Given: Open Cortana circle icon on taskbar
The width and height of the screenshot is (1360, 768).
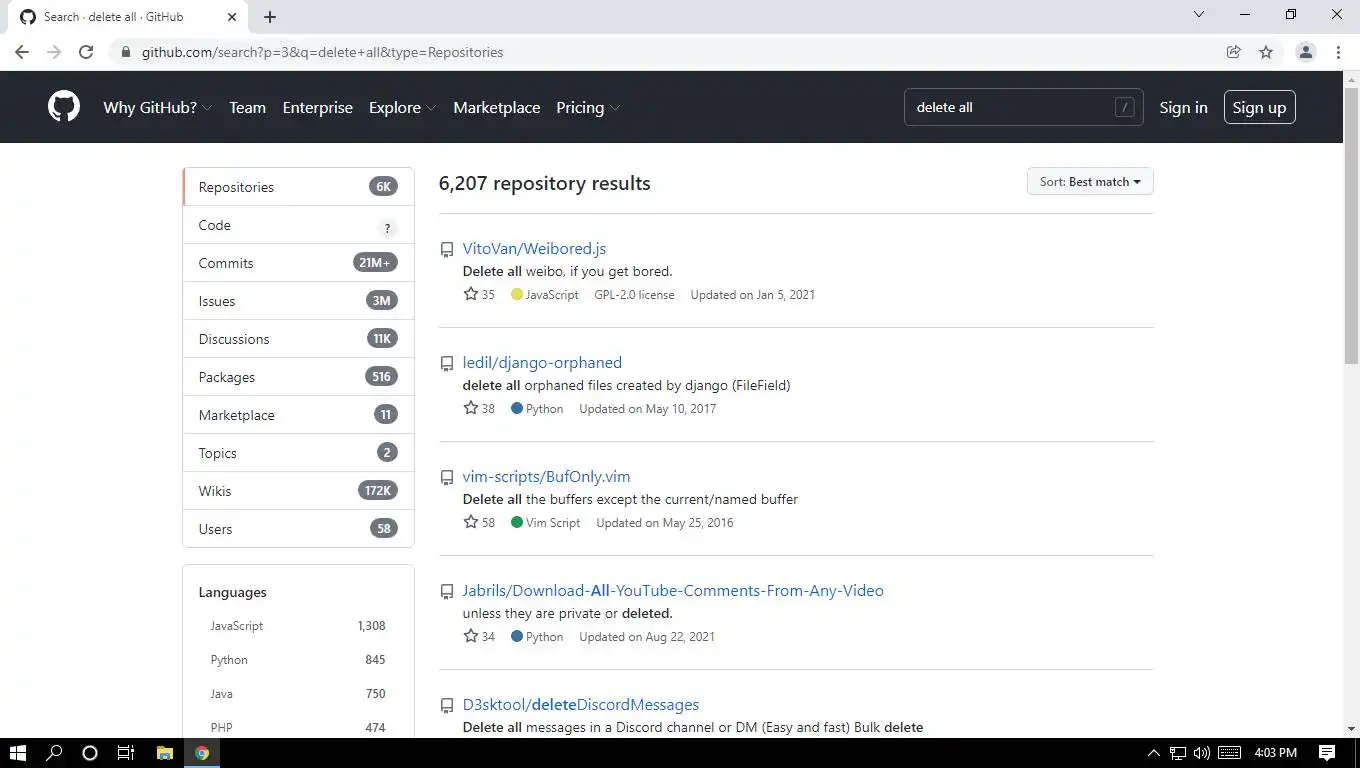Looking at the screenshot, I should (89, 753).
